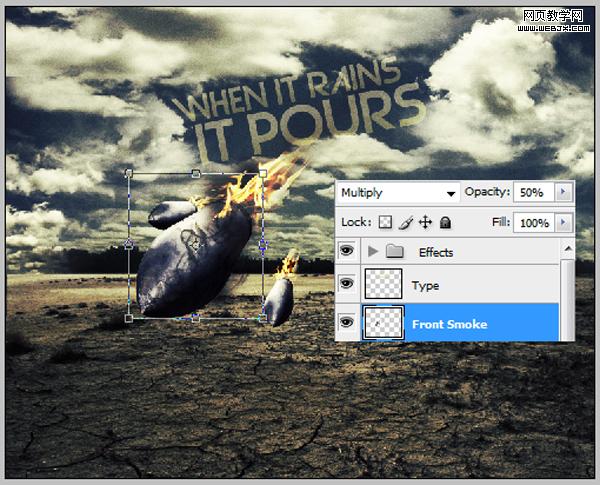Screen dimensions: 600x485
Task: Click the Effects group folder icon
Action: 395,251
